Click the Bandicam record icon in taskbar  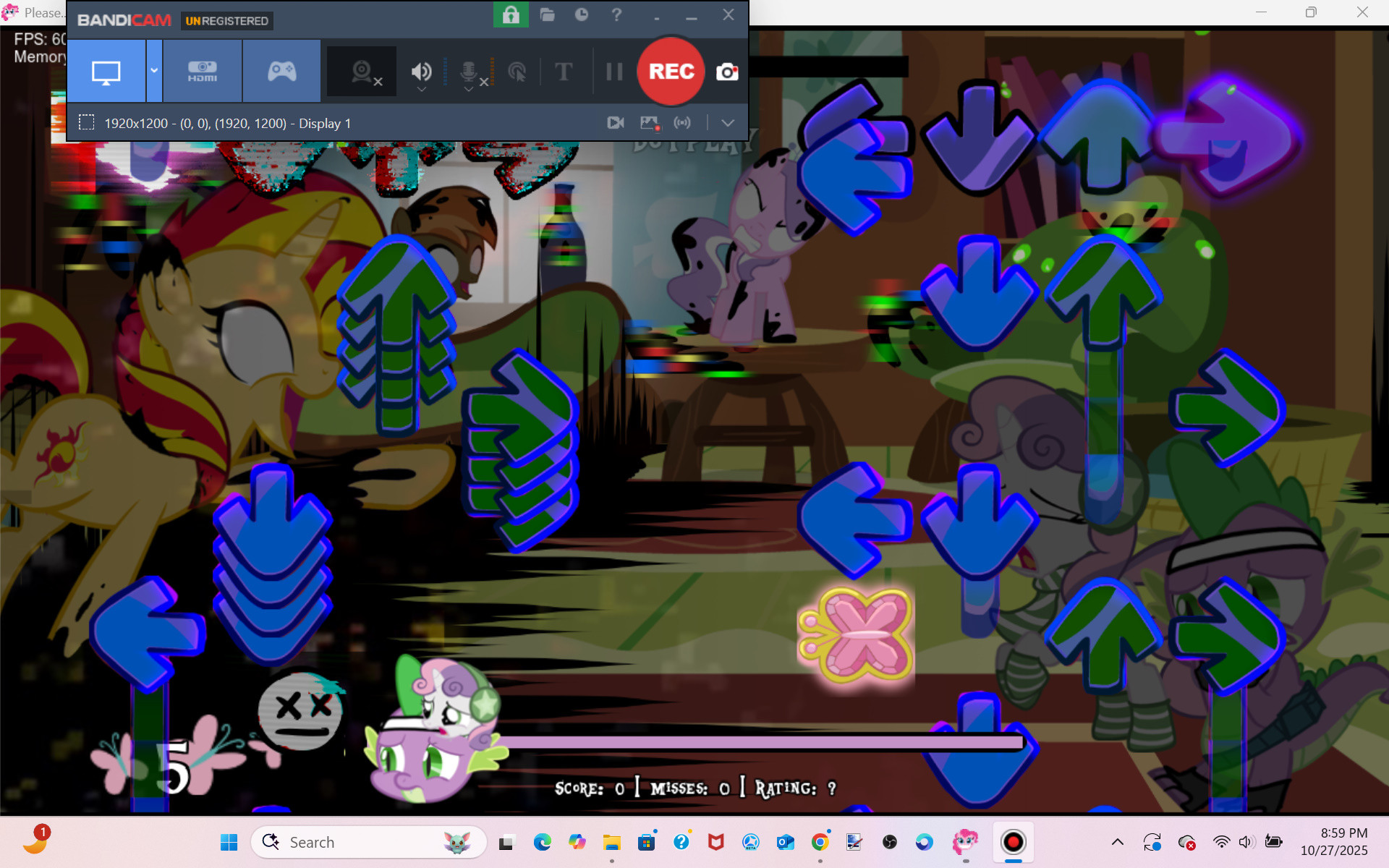[1014, 842]
